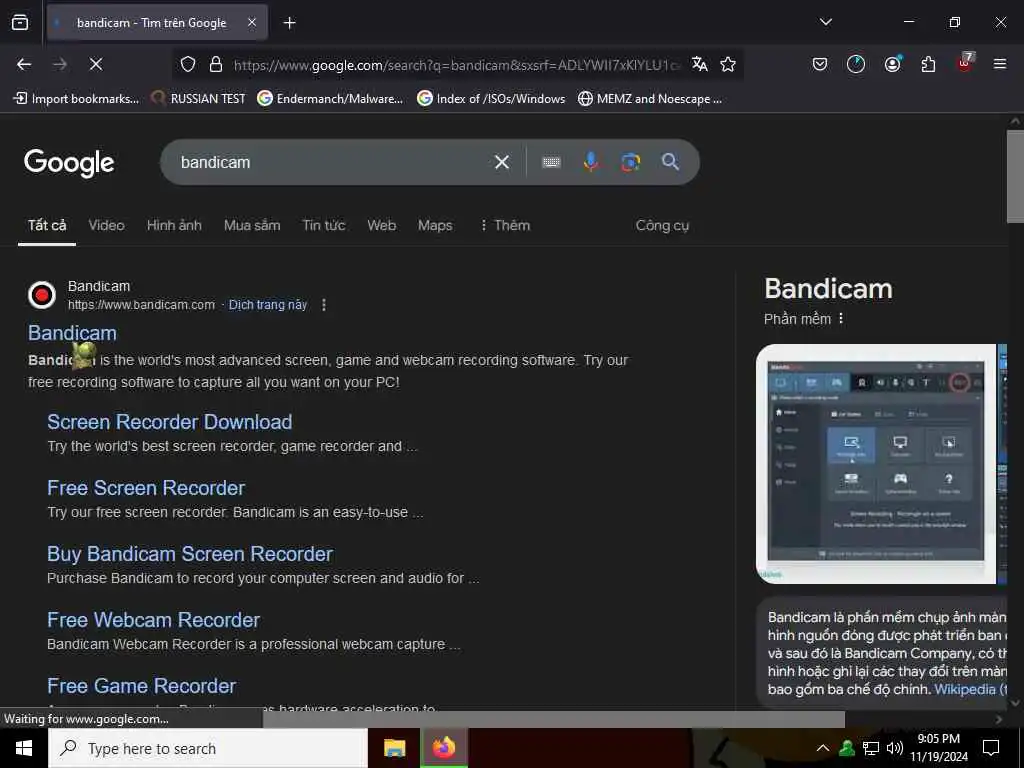The height and width of the screenshot is (768, 1024).
Task: Open the tracking protection shield
Action: click(188, 64)
